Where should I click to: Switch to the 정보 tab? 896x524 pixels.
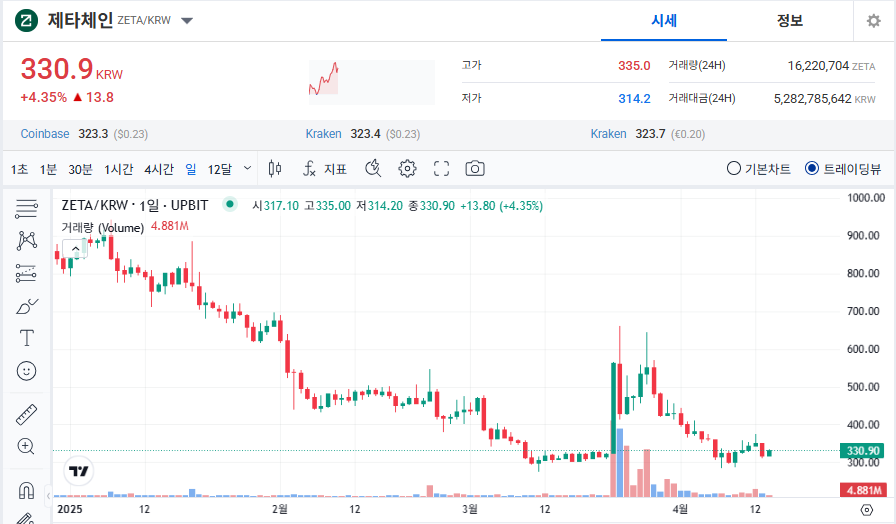[x=790, y=21]
